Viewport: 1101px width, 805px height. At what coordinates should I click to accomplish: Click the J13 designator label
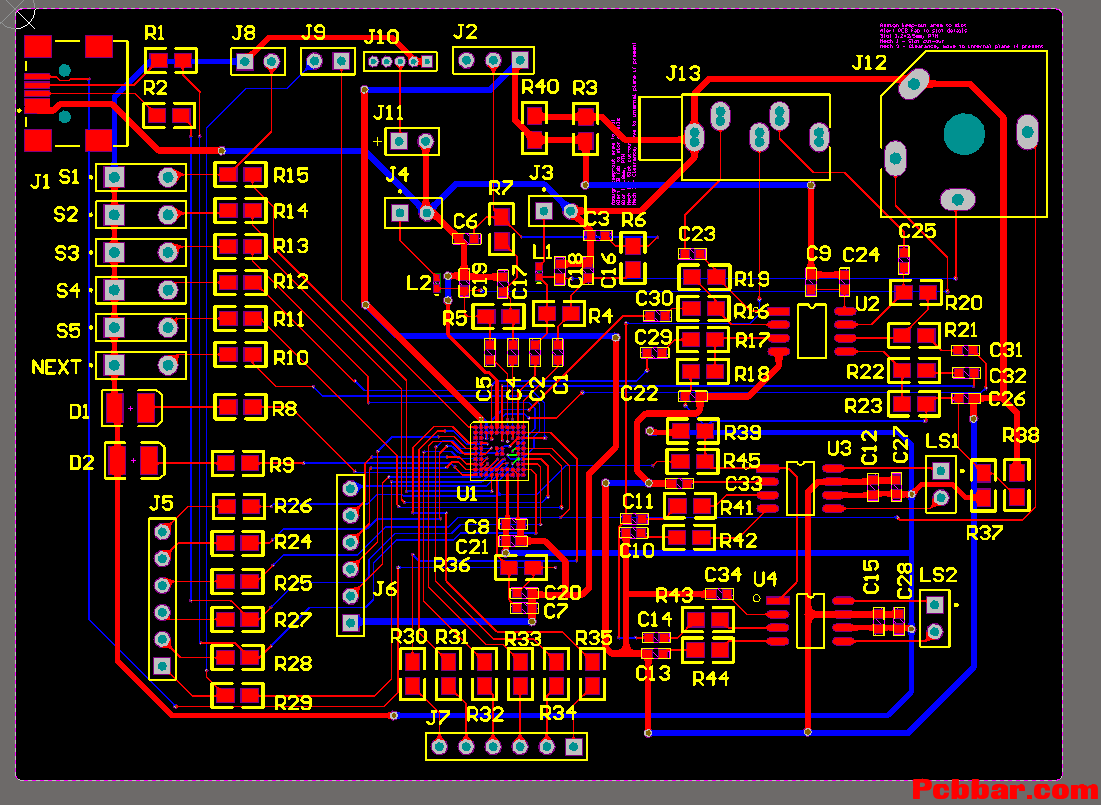pos(683,74)
